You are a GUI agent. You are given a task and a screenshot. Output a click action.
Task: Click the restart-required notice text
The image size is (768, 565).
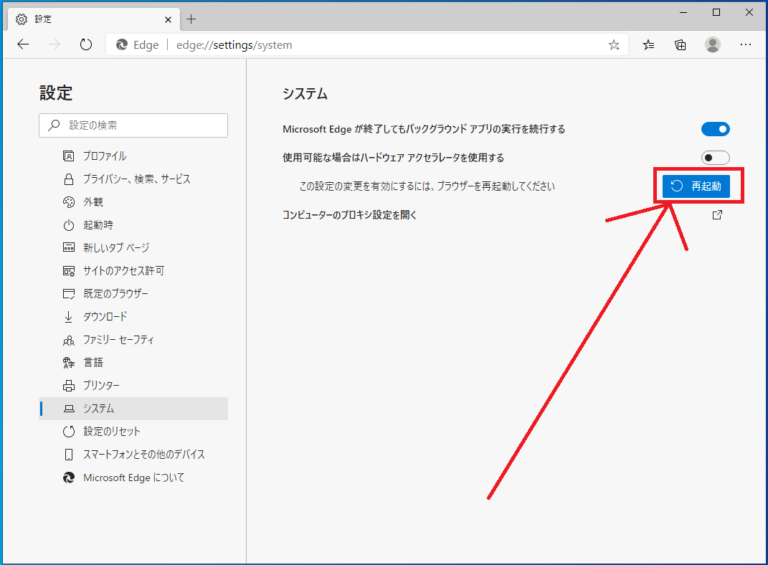427,186
